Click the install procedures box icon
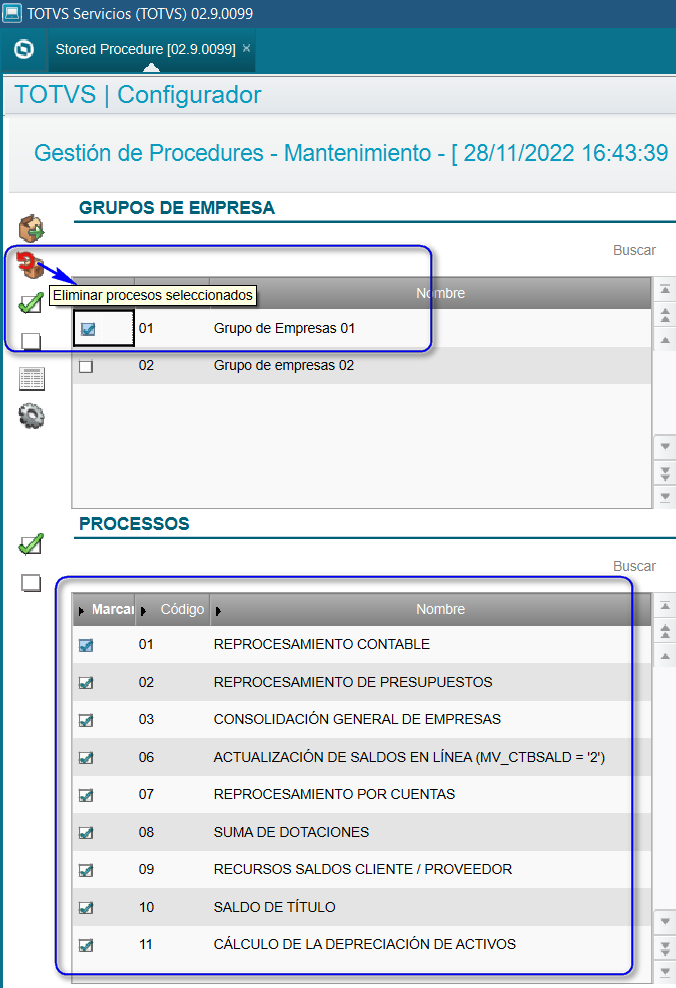The width and height of the screenshot is (676, 988). [31, 228]
